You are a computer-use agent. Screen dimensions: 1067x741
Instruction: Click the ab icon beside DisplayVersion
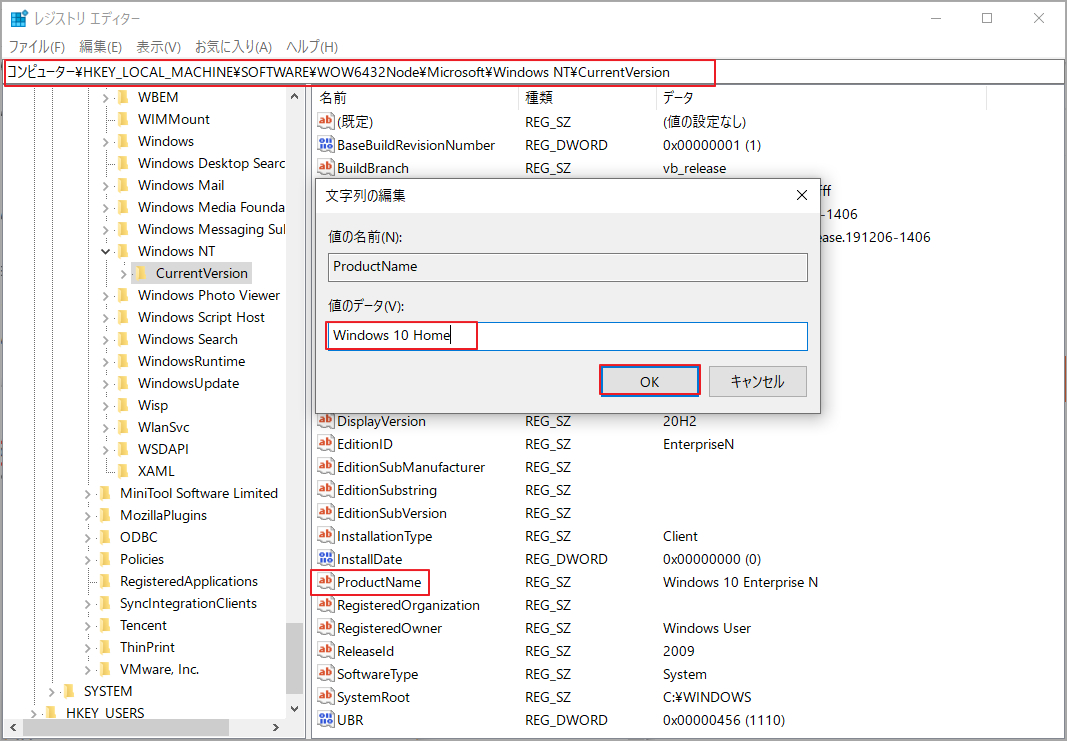(x=325, y=421)
